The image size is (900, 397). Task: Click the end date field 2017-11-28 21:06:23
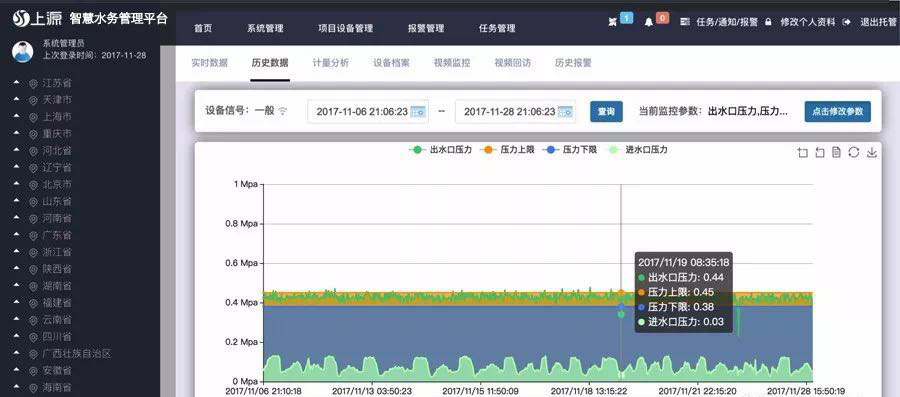(515, 111)
